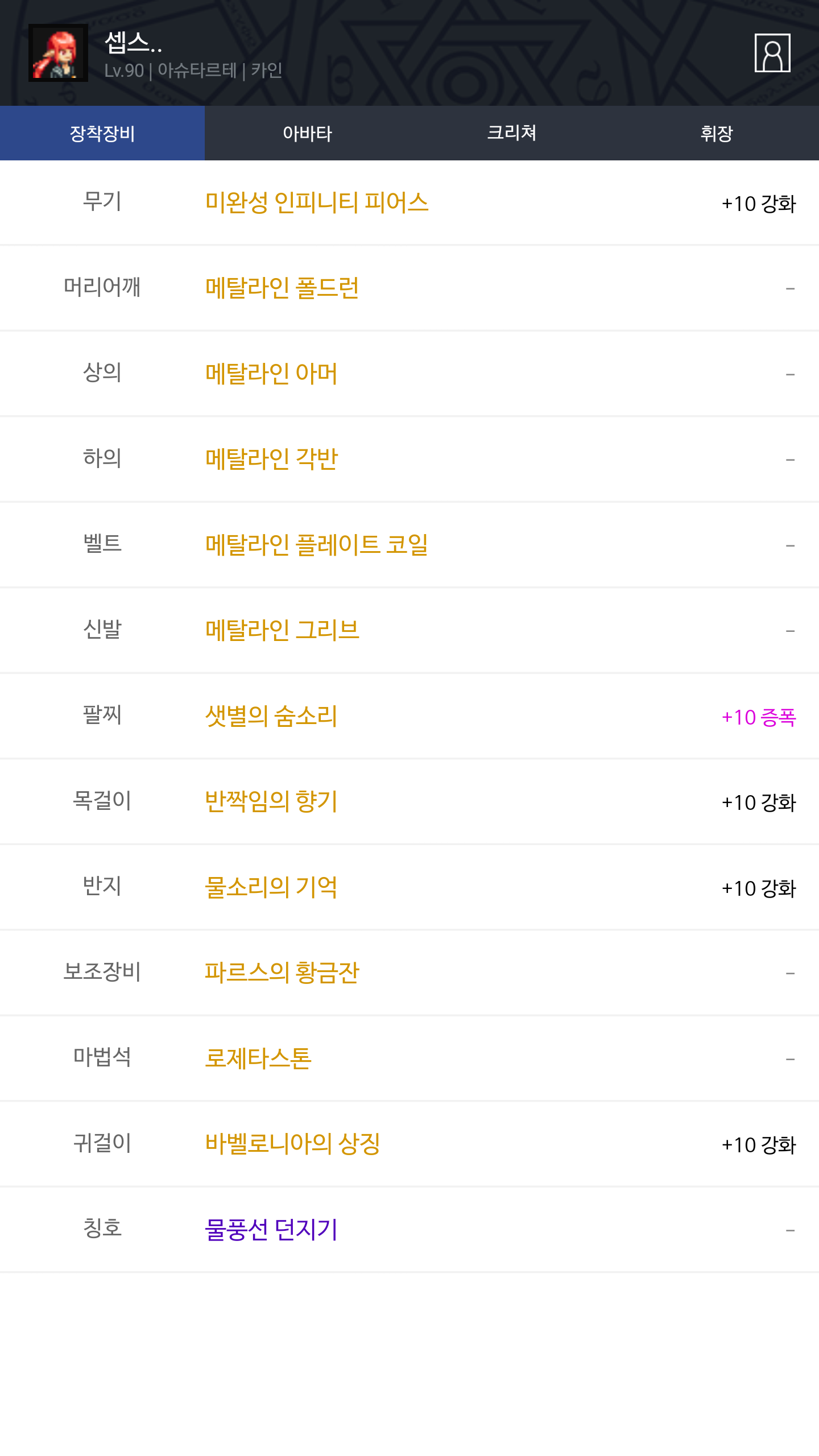Image resolution: width=819 pixels, height=1456 pixels.
Task: View necklace 반짝임의 향기
Action: point(271,801)
